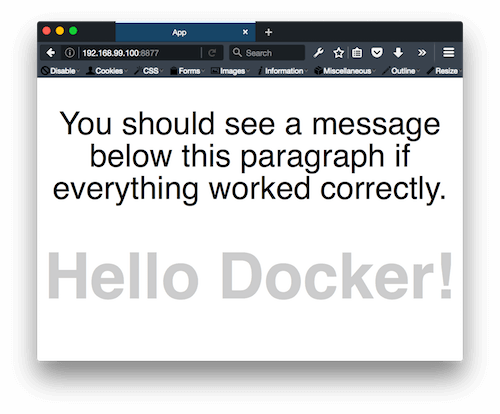Open the downloads arrow icon
The height and width of the screenshot is (414, 500).
pos(398,53)
